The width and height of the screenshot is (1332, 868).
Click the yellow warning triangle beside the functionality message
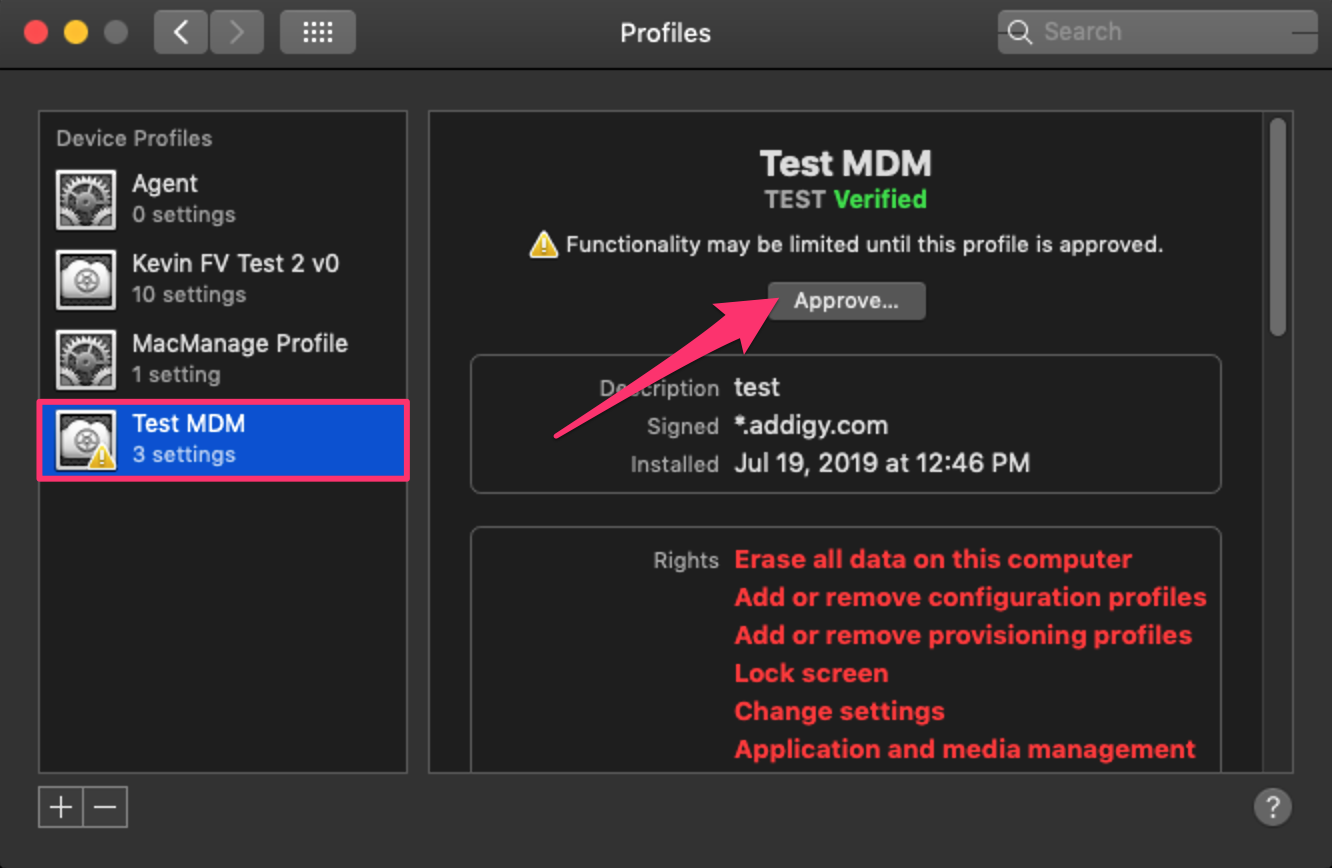[543, 244]
